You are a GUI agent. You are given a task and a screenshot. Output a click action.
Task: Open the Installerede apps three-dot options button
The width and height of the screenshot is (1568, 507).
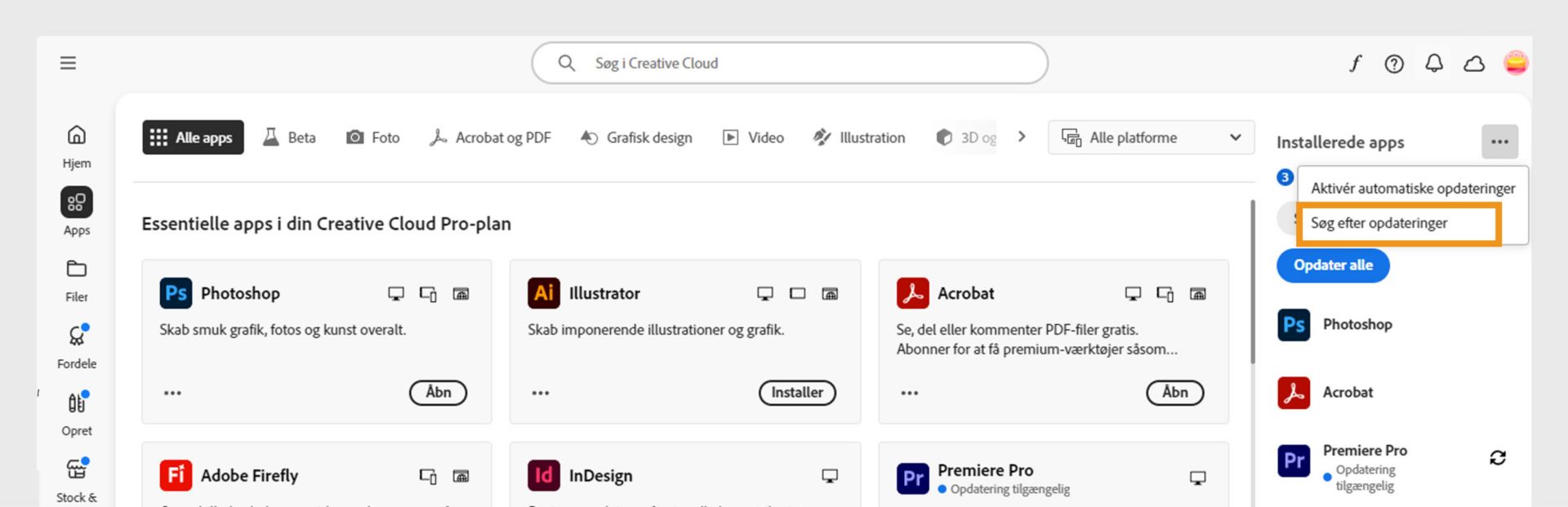1499,142
